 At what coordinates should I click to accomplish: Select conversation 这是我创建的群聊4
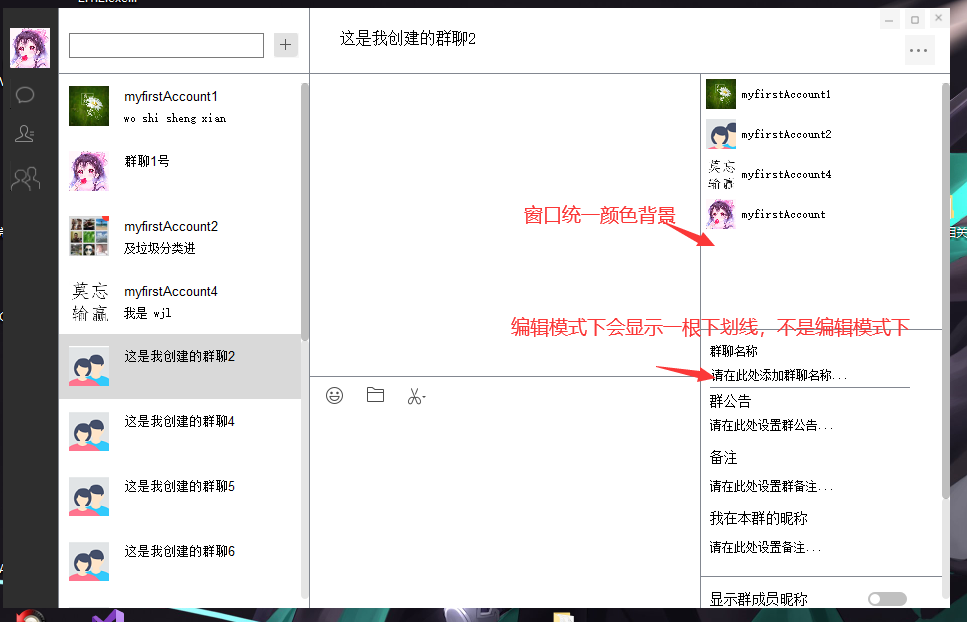(180, 432)
